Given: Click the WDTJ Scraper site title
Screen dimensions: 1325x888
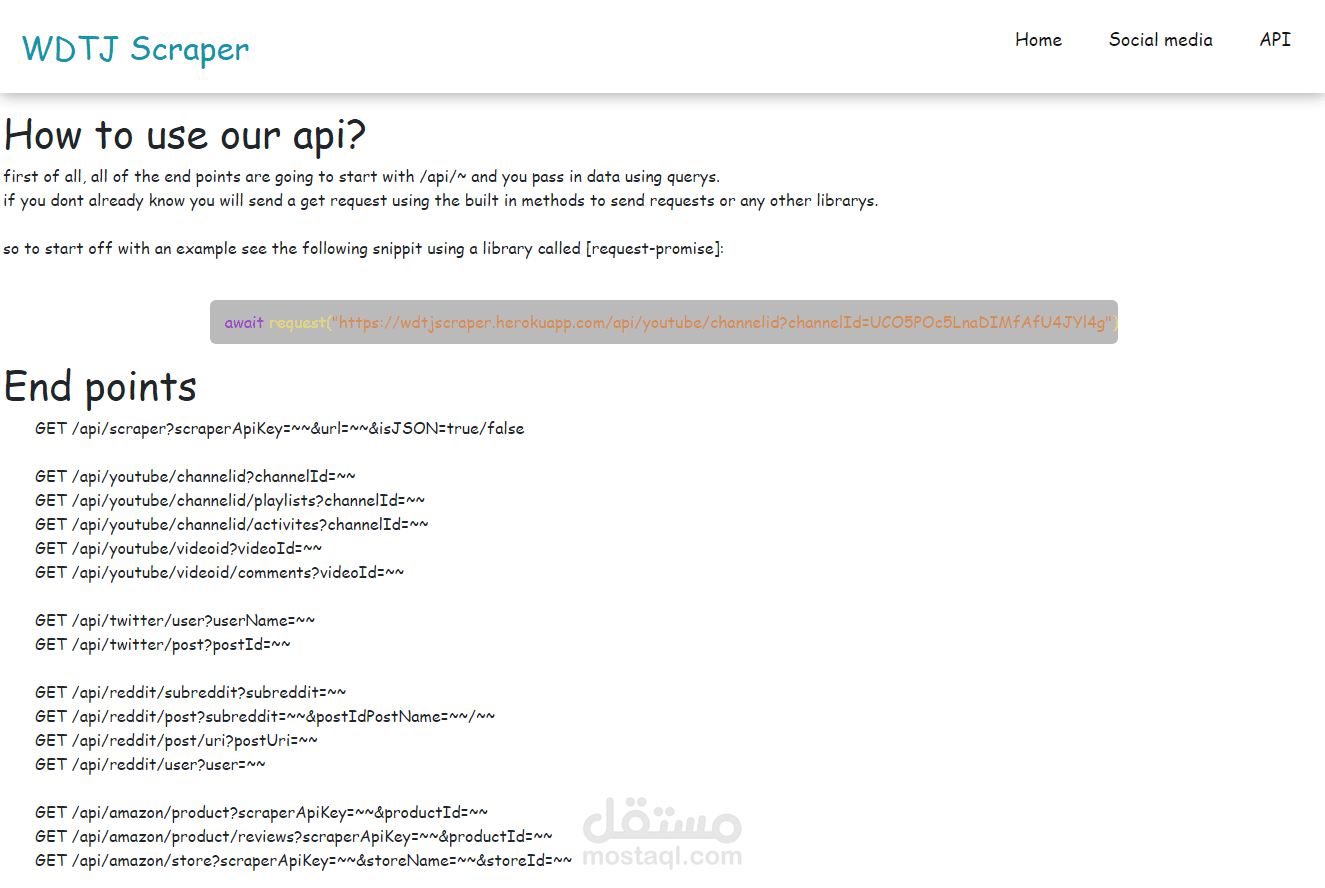Looking at the screenshot, I should (136, 48).
